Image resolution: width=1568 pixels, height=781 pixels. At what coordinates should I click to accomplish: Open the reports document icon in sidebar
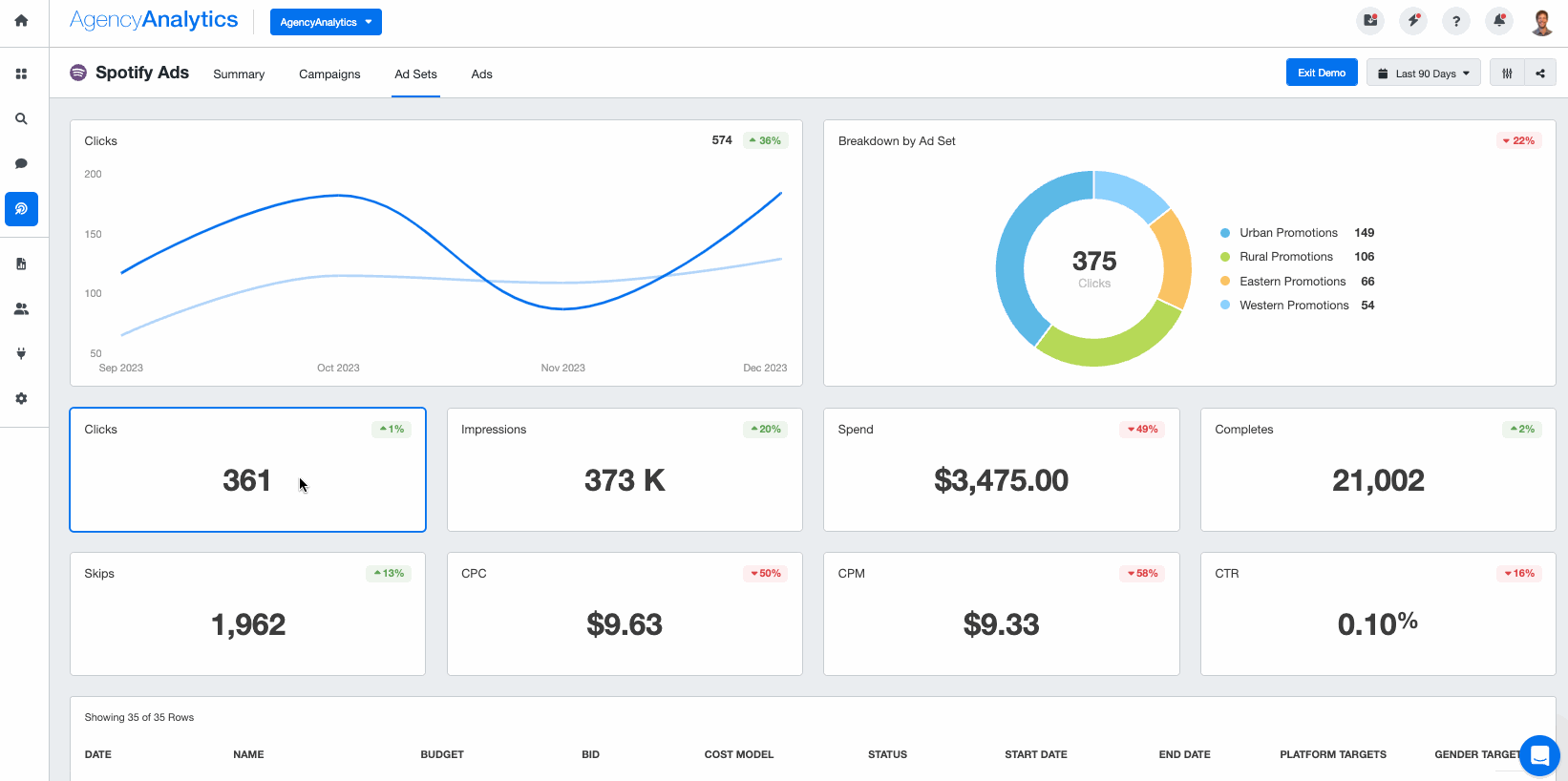click(x=21, y=264)
